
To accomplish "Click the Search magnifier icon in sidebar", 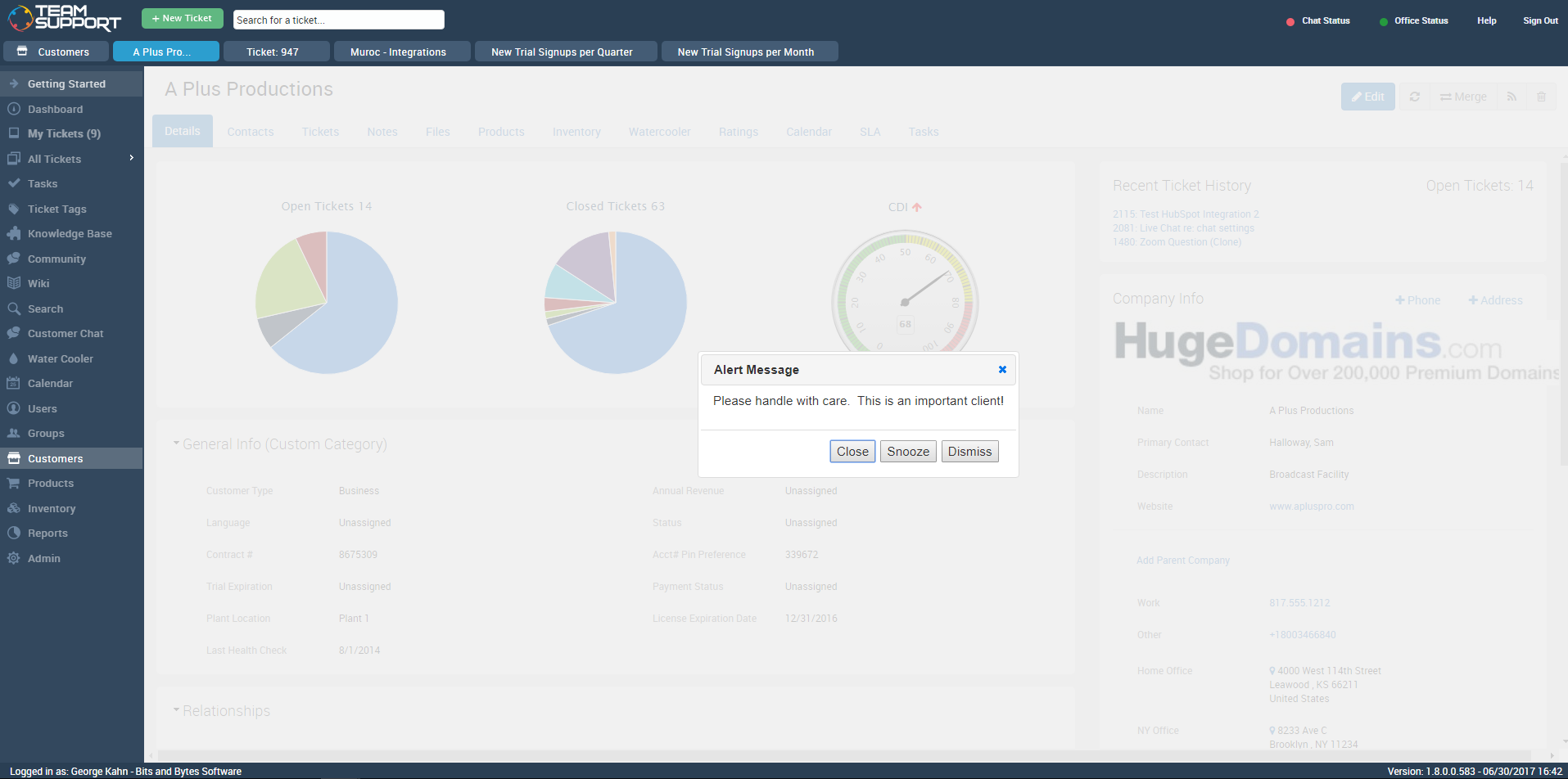I will coord(14,308).
